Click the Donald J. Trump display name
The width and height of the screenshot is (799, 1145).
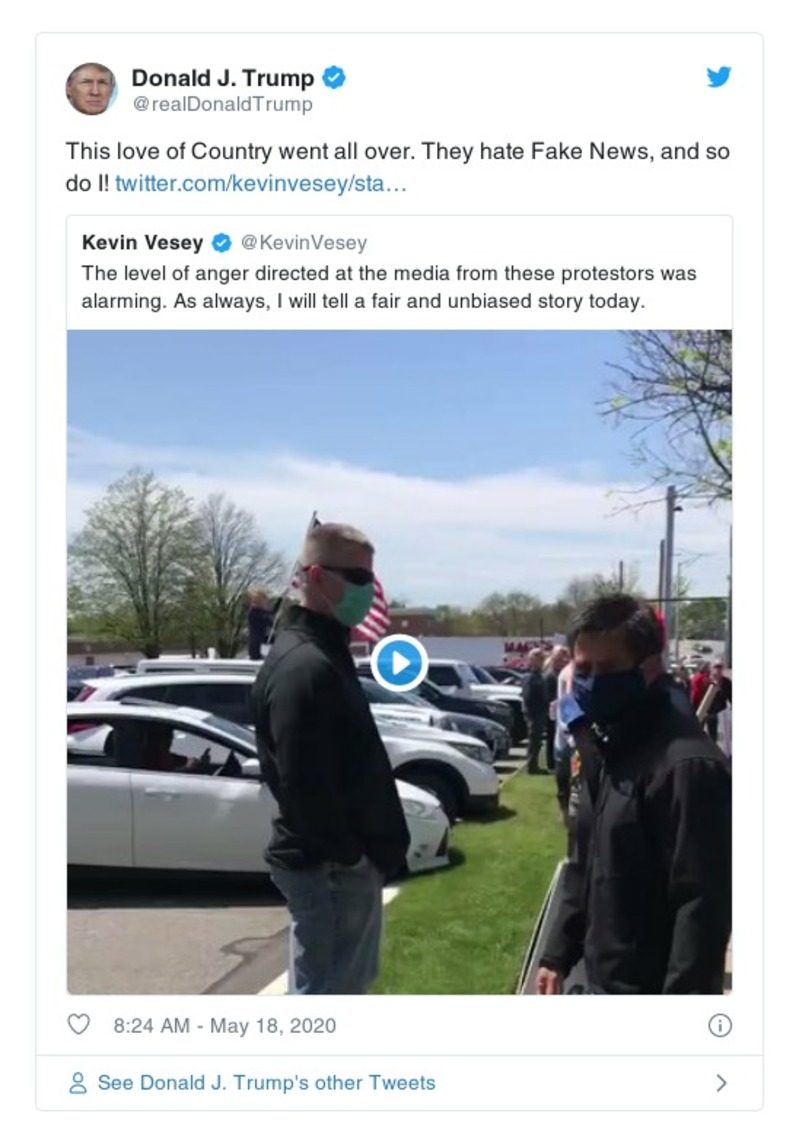pos(222,78)
